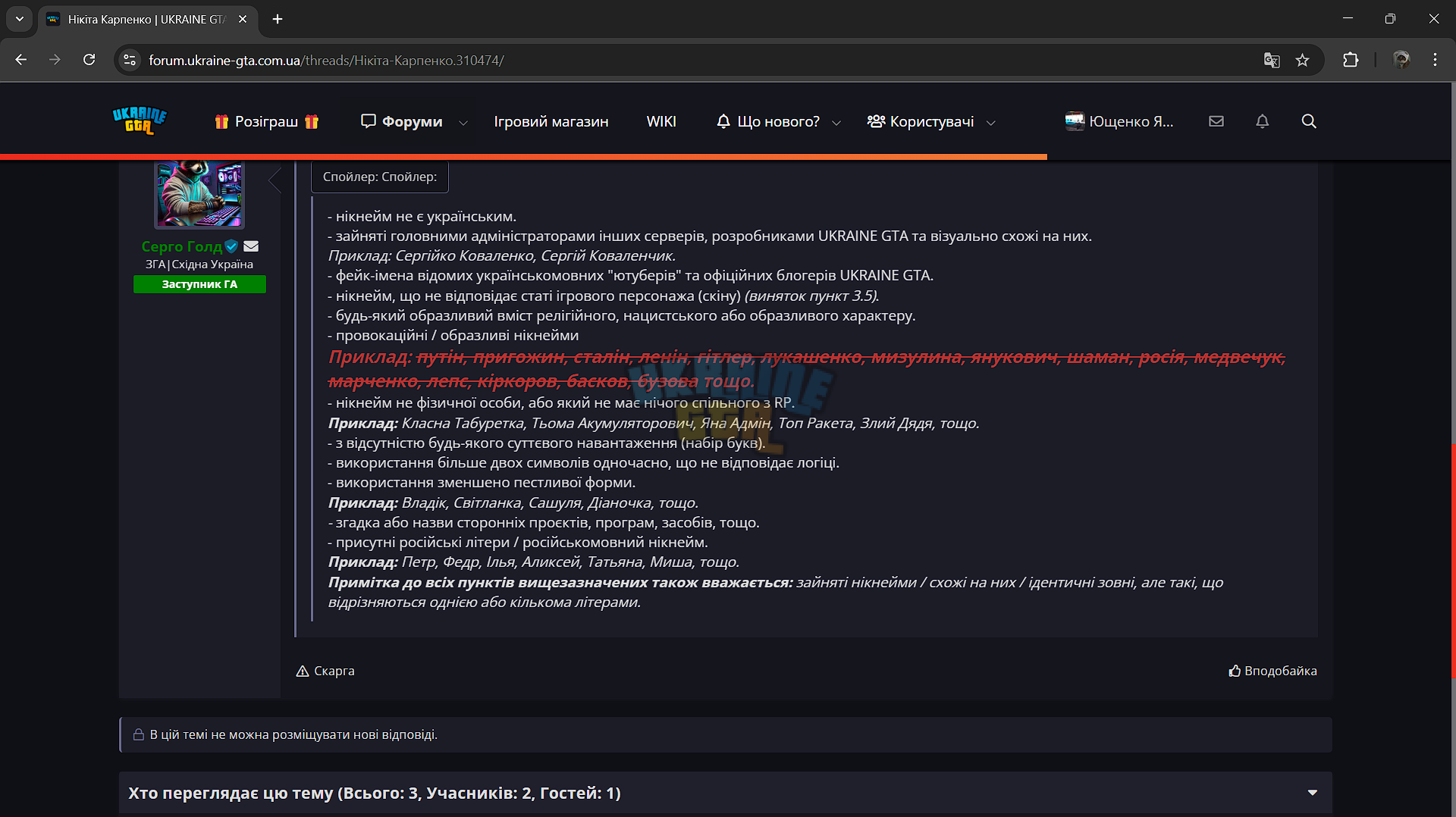The height and width of the screenshot is (817, 1456).
Task: Click the ЗГА | Східна Україна title text
Action: [199, 265]
